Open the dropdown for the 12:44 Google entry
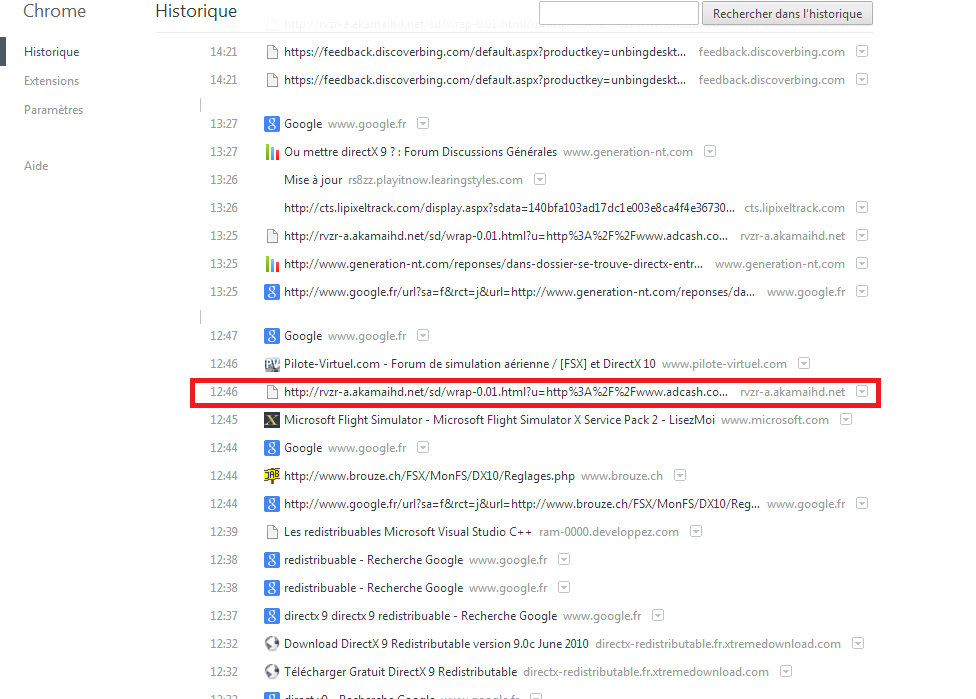The width and height of the screenshot is (976, 699). click(x=423, y=448)
